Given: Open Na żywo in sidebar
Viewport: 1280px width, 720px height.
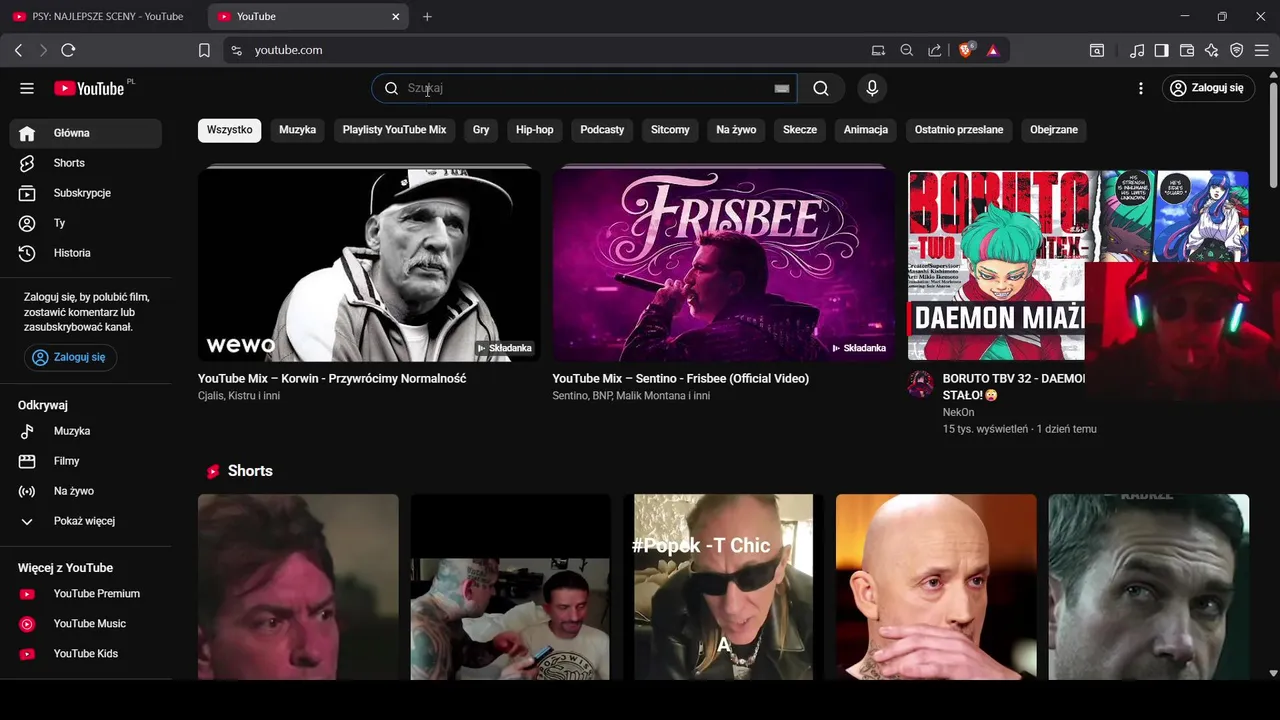Looking at the screenshot, I should click(x=86, y=491).
